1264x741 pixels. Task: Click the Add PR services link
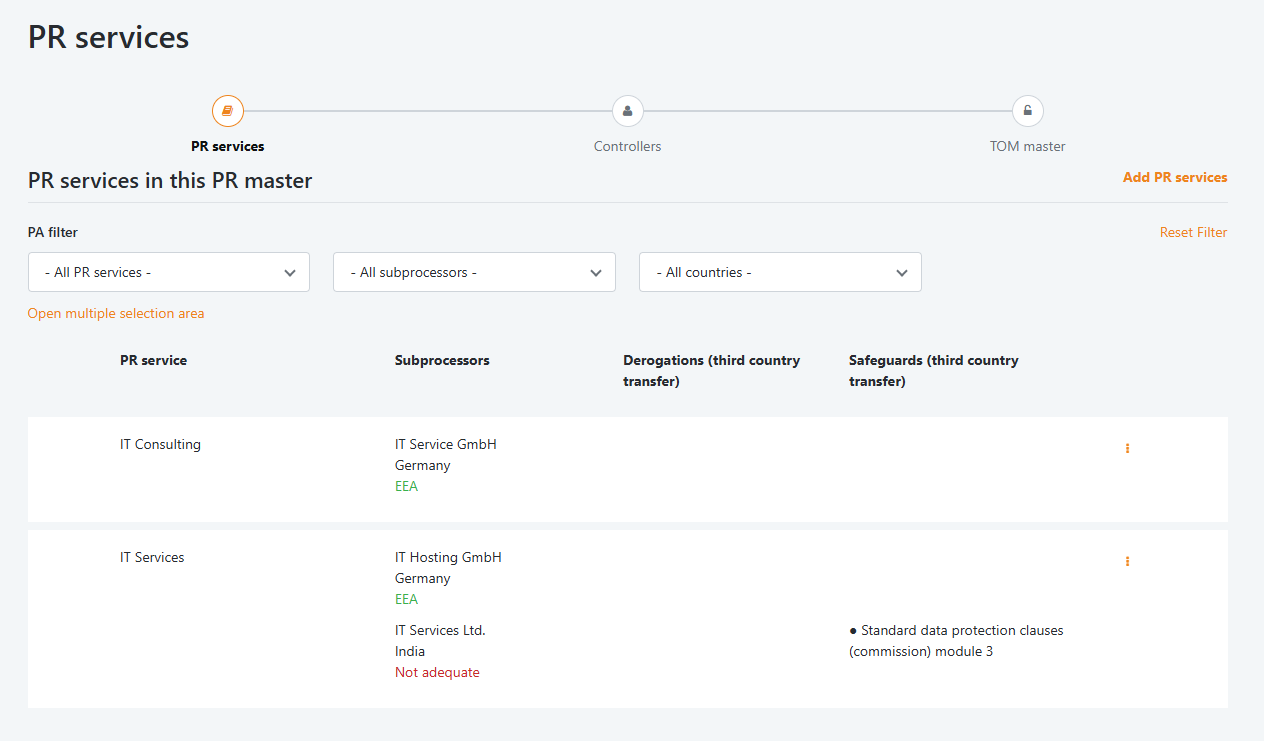click(1174, 177)
